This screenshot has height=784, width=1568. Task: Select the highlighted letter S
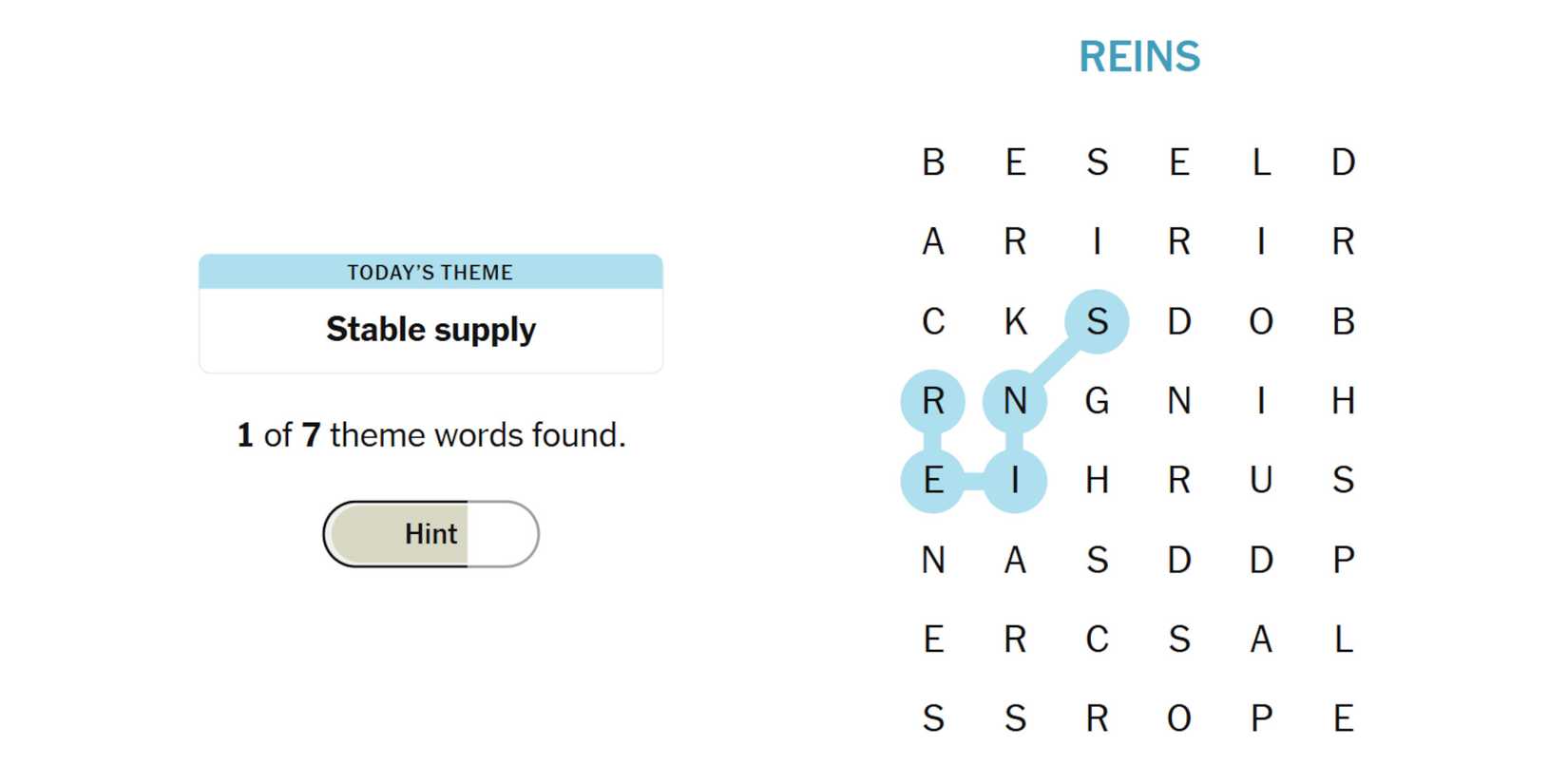point(1097,321)
